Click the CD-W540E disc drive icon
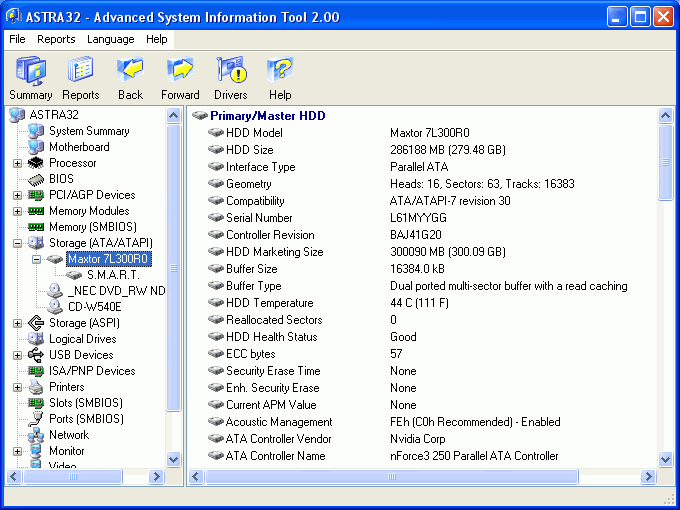The height and width of the screenshot is (510, 680). tap(55, 307)
